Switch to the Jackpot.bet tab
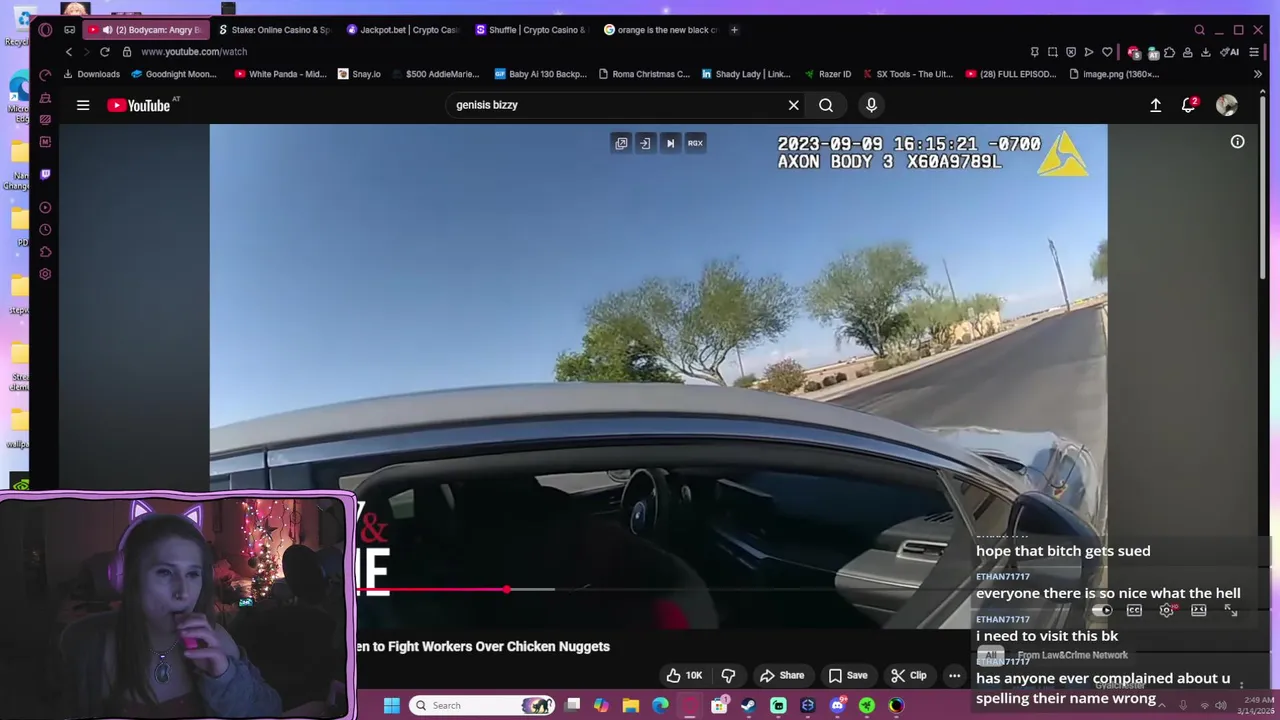This screenshot has width=1280, height=720. click(x=401, y=30)
